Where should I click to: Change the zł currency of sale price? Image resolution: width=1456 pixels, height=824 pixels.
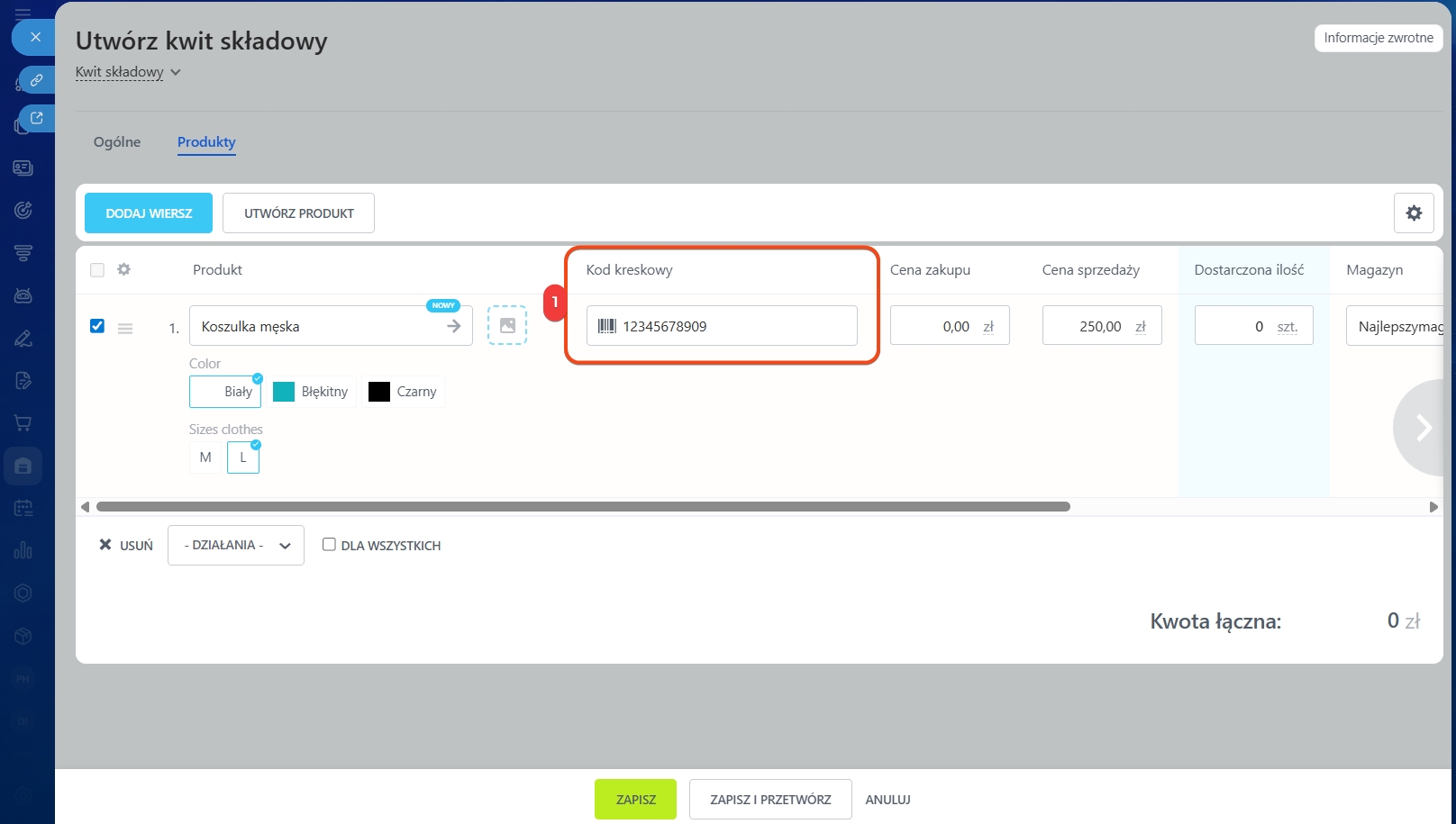pyautogui.click(x=1141, y=327)
